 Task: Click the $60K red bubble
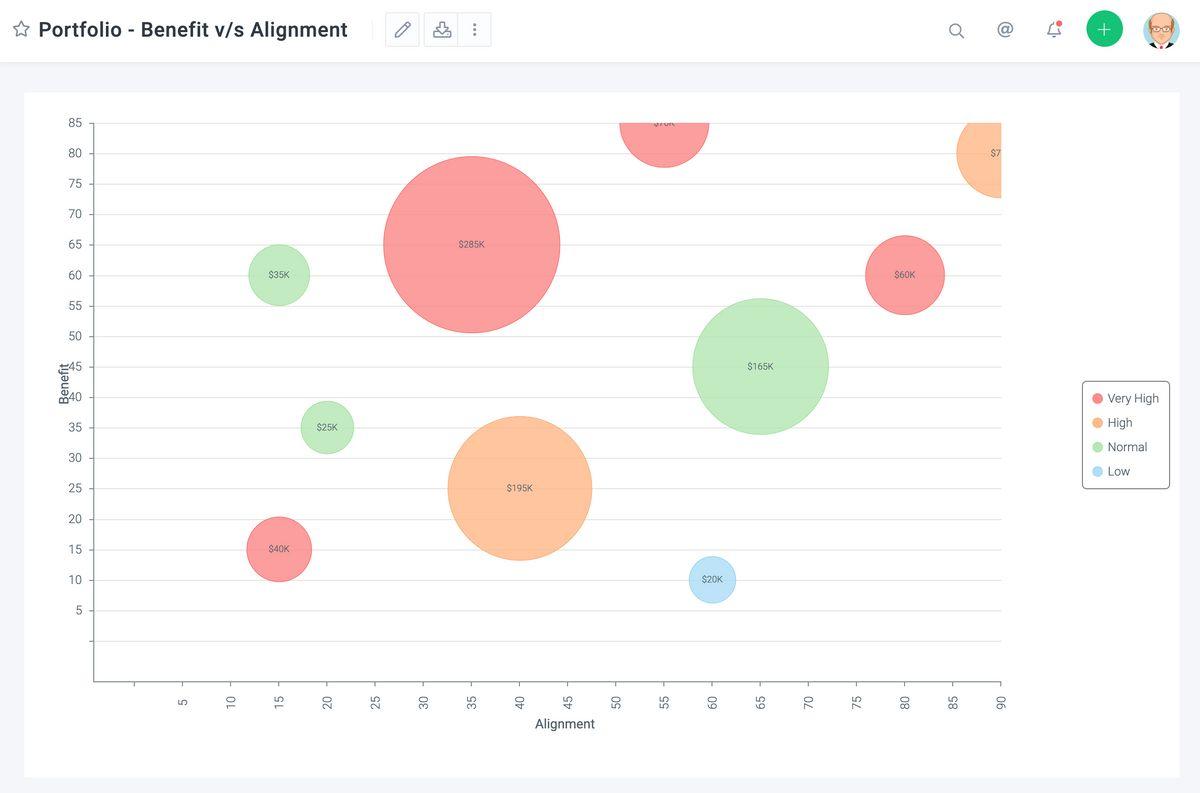coord(904,275)
